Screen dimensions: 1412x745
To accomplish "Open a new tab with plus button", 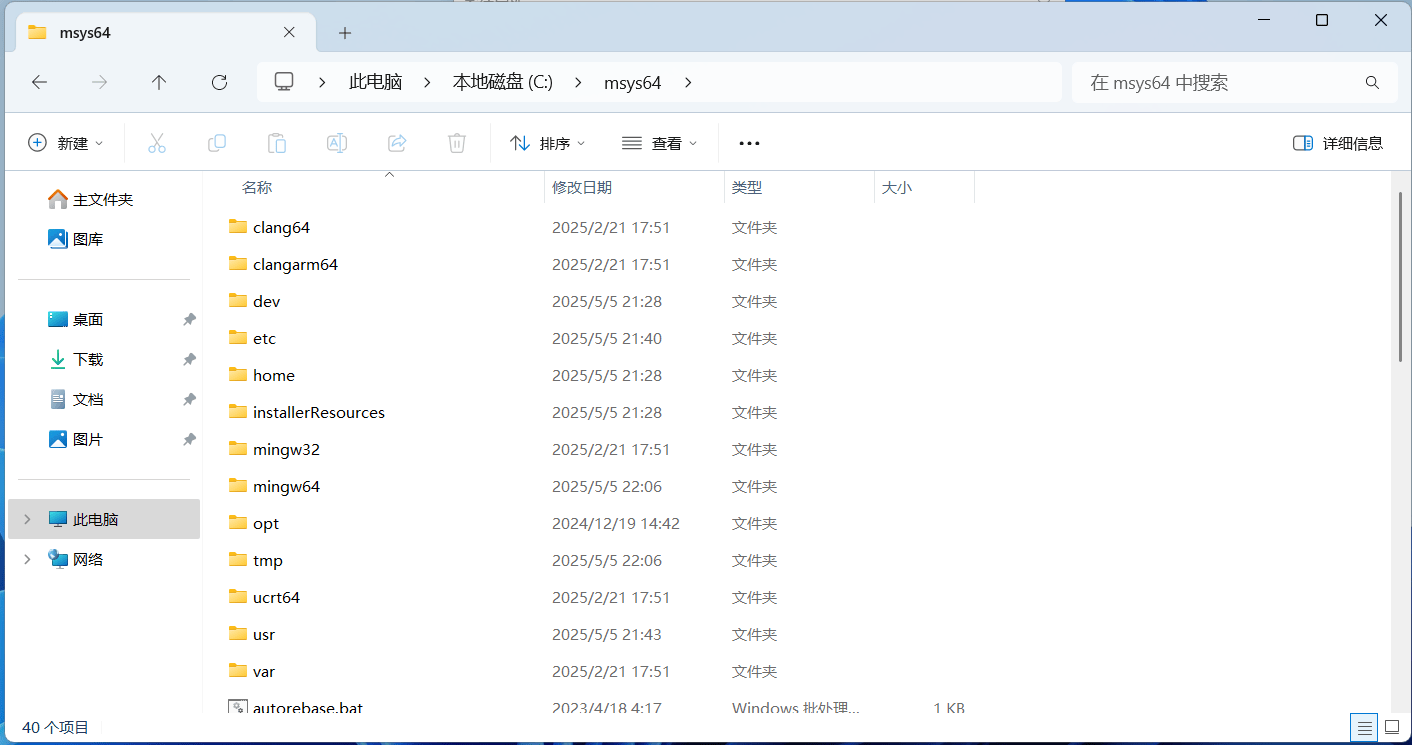I will click(345, 33).
